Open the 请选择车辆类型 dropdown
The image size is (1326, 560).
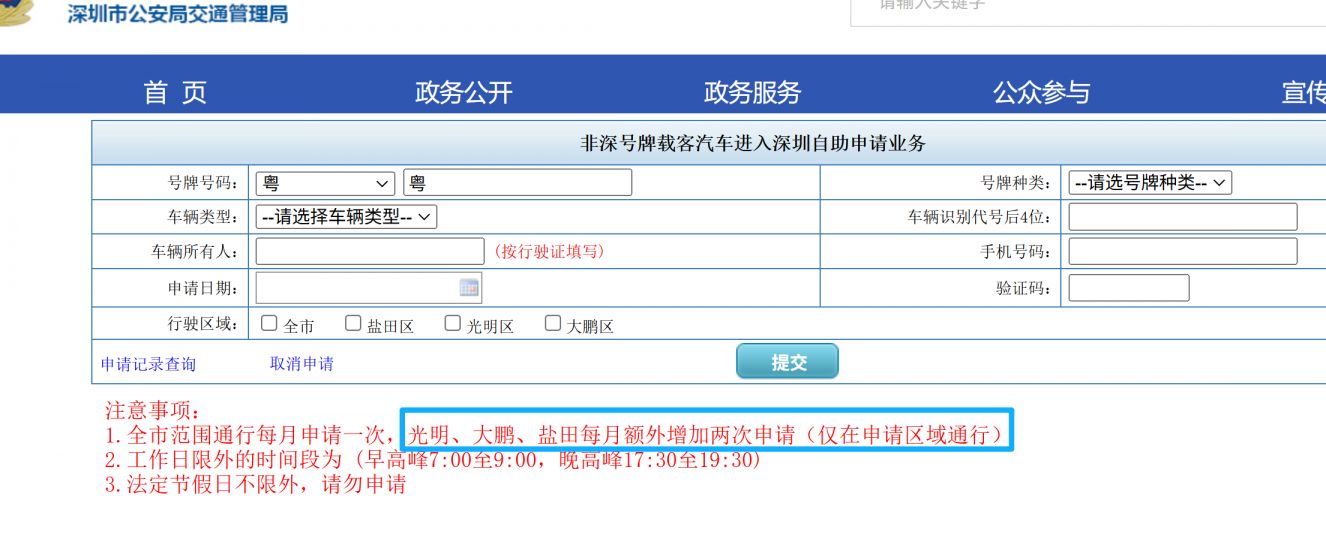click(346, 217)
